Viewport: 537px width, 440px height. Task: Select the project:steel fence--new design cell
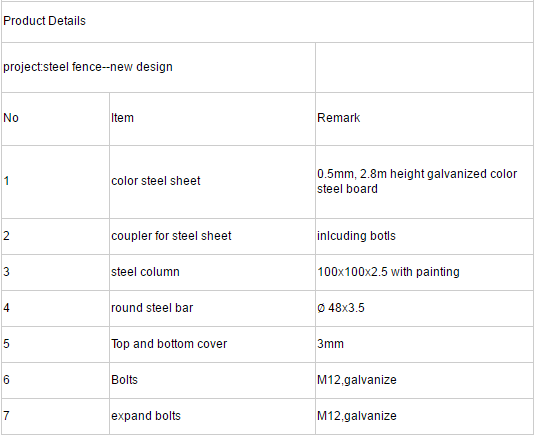point(158,67)
